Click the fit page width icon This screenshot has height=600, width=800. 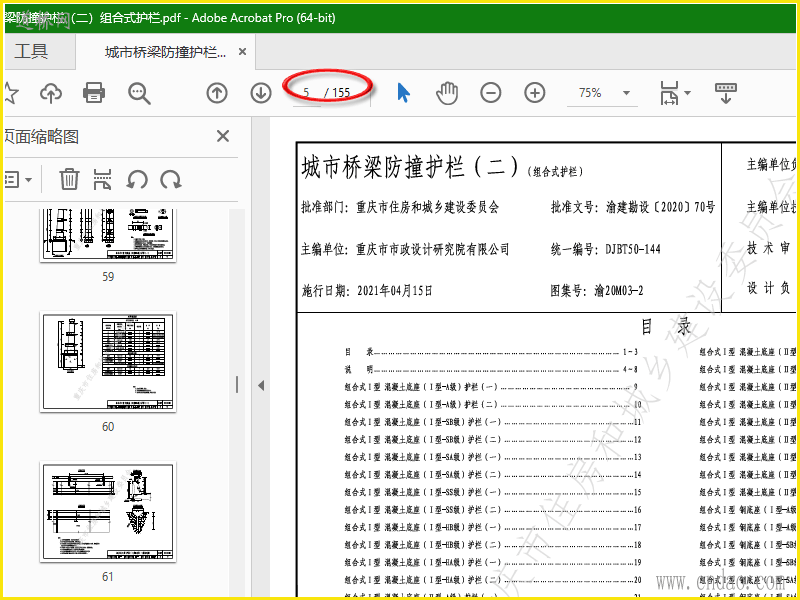click(669, 93)
